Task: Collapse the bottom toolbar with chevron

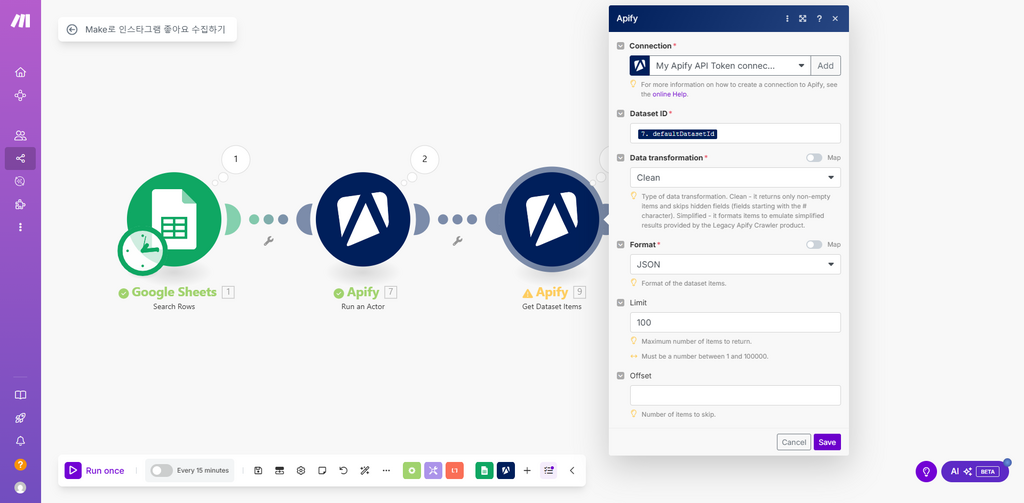Action: click(x=572, y=470)
